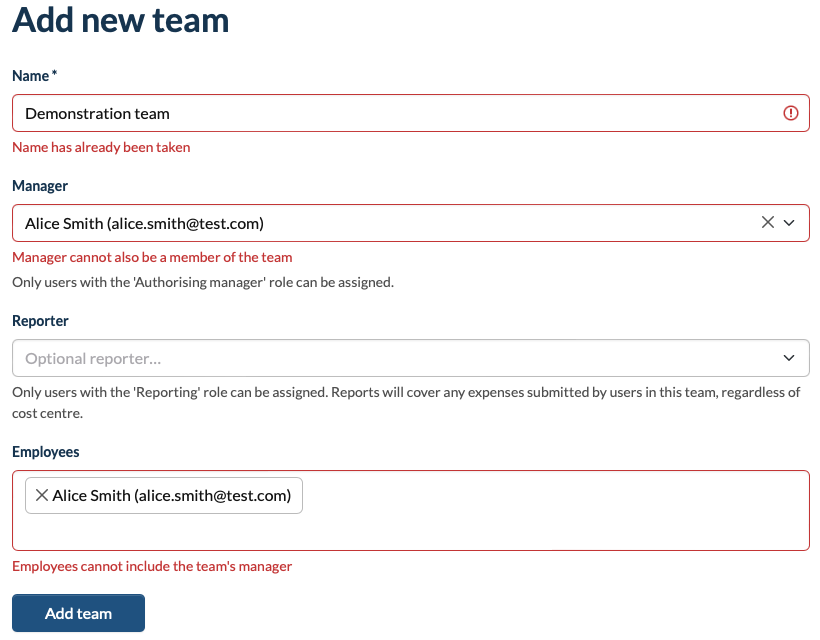Click the Name field label
The image size is (820, 640).
click(34, 76)
